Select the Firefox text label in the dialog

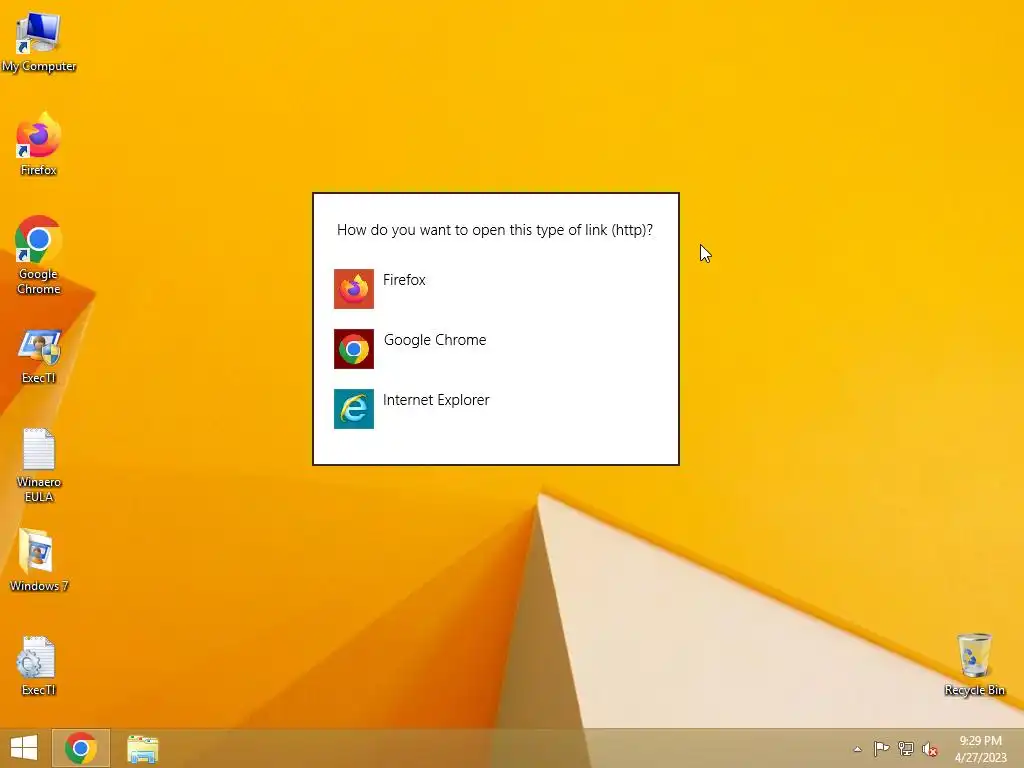tap(404, 280)
